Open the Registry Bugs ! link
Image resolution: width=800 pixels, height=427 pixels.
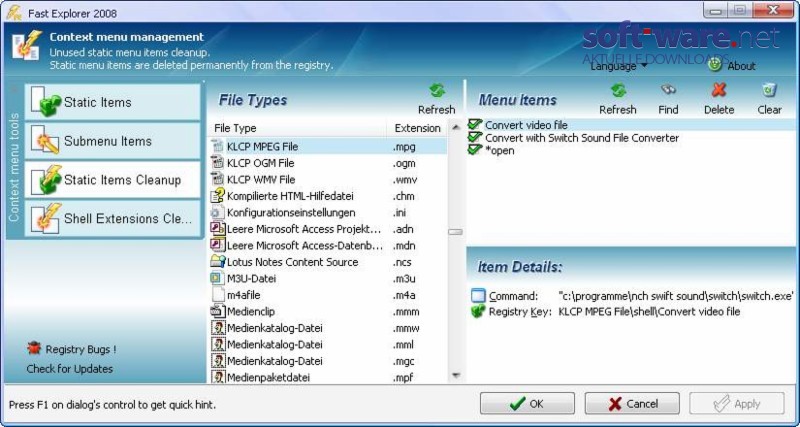[81, 349]
